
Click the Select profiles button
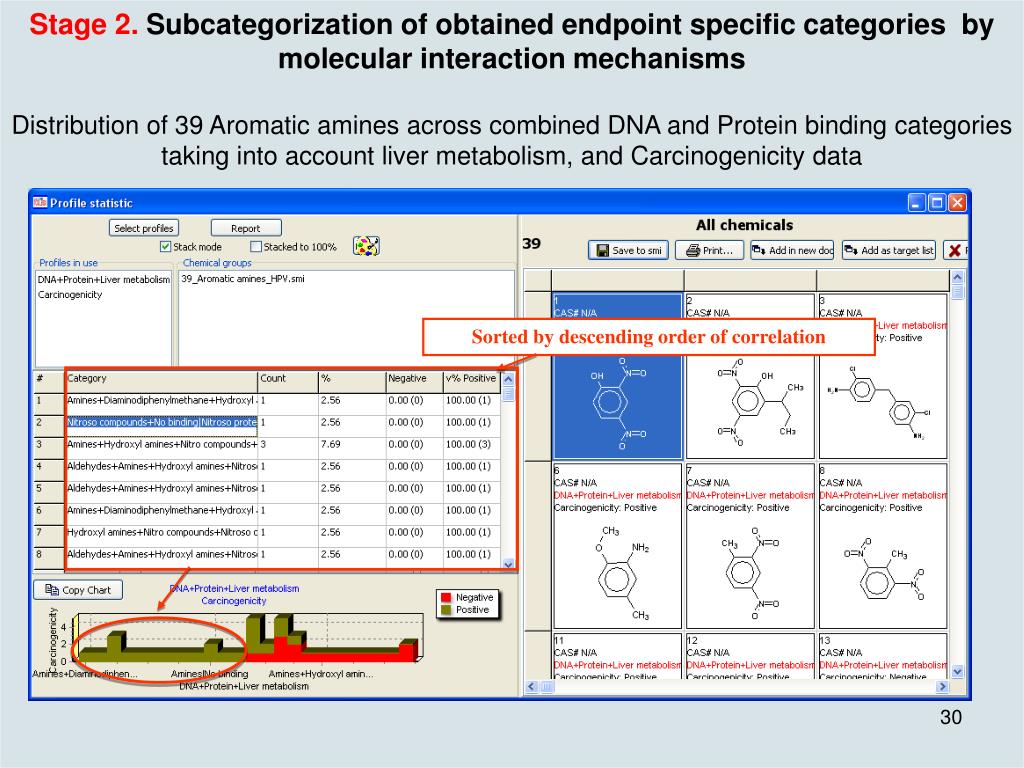coord(144,228)
